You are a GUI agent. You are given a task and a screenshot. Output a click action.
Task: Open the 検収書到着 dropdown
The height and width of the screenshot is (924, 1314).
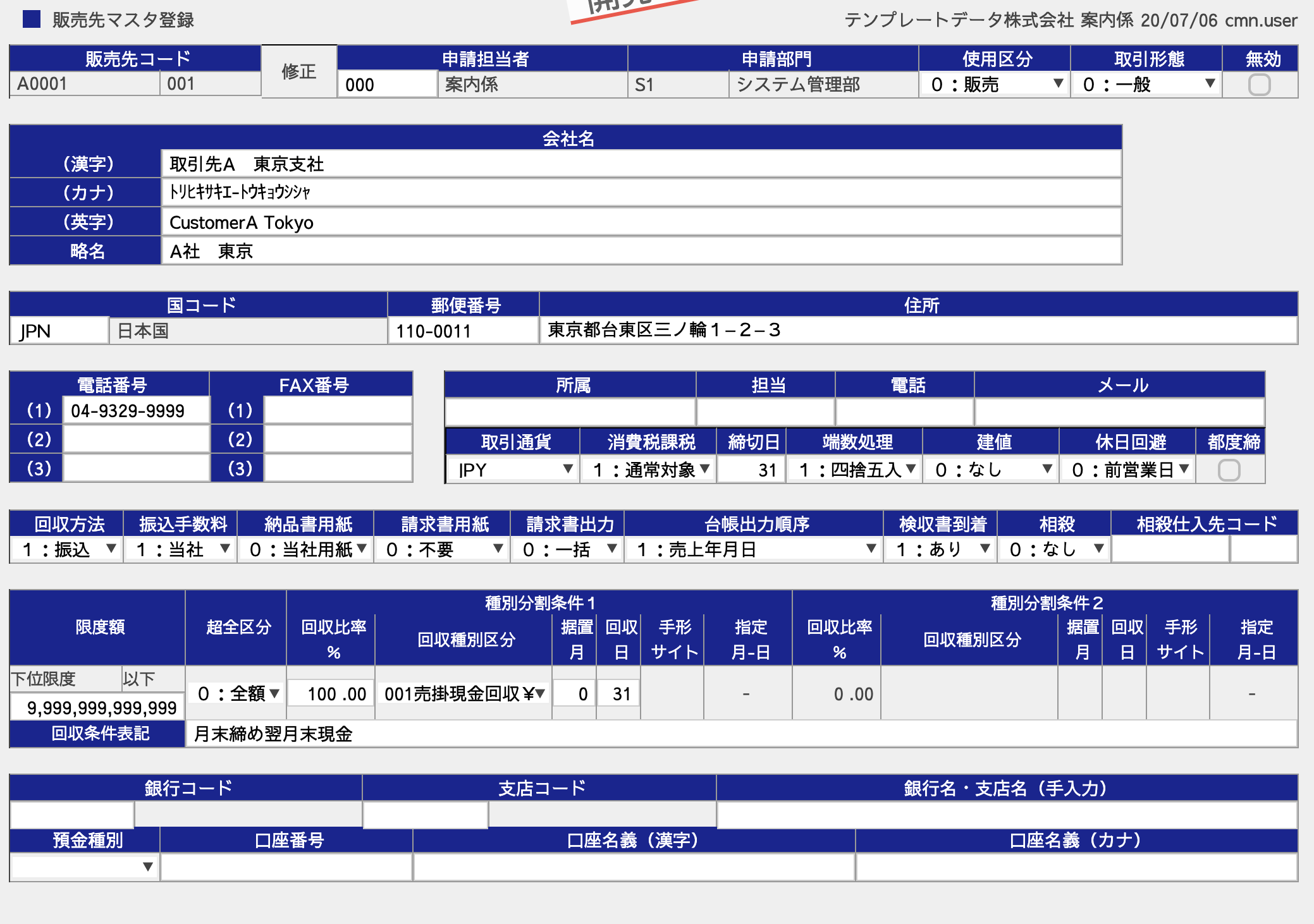click(x=941, y=549)
